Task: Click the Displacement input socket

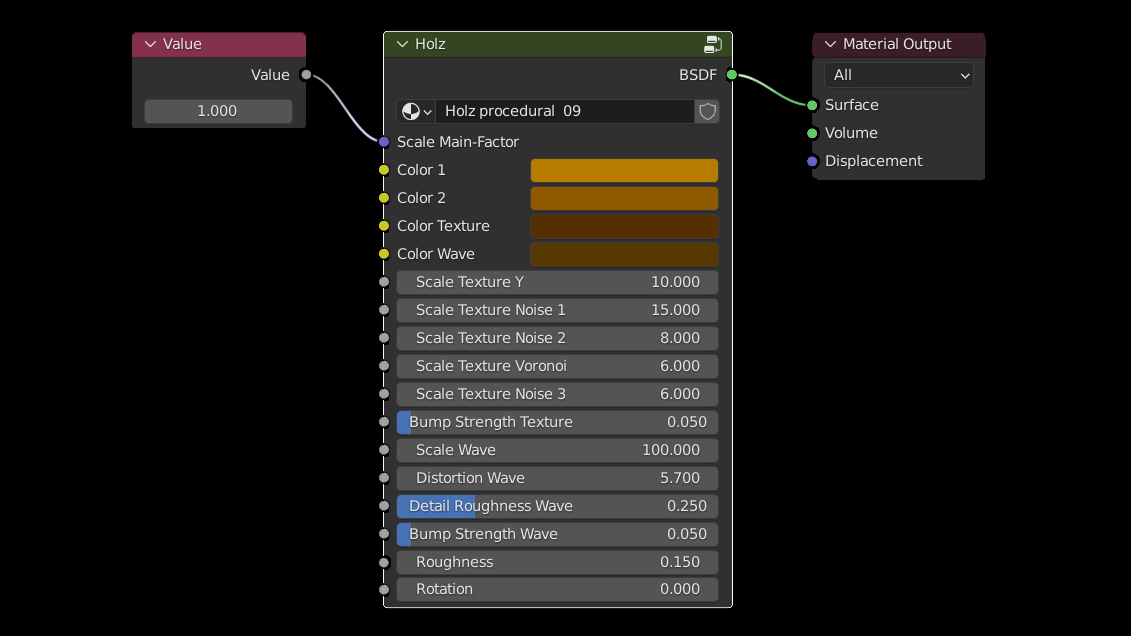Action: pos(812,161)
